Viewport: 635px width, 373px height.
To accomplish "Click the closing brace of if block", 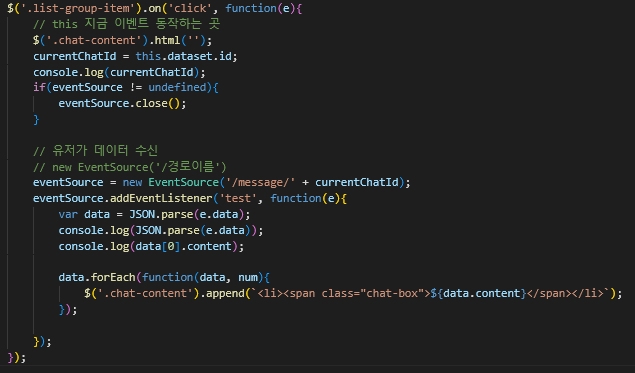I will [36, 120].
